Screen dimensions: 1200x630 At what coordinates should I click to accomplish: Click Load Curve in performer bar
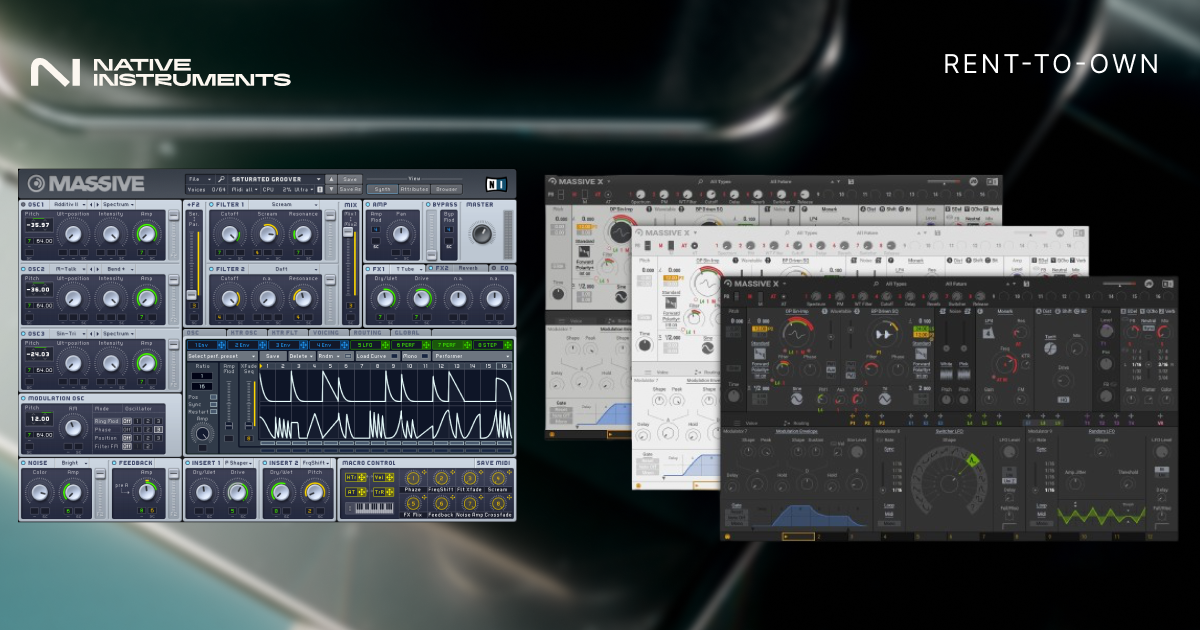coord(378,356)
